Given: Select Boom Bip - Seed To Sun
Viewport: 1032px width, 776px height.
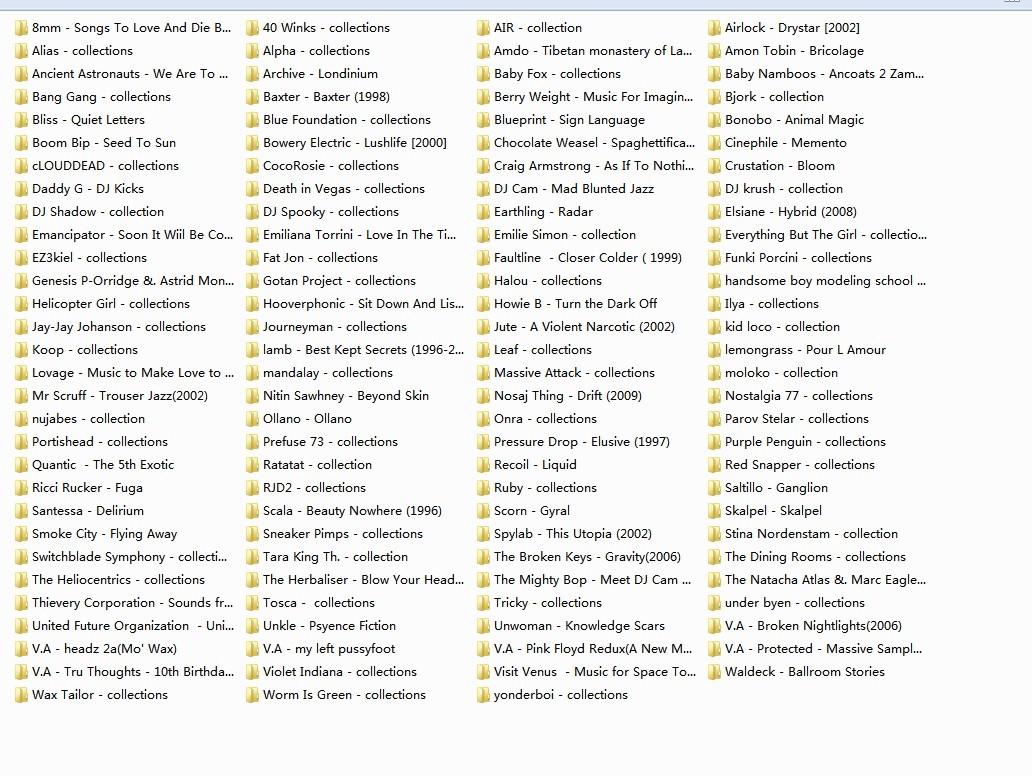Looking at the screenshot, I should (104, 143).
